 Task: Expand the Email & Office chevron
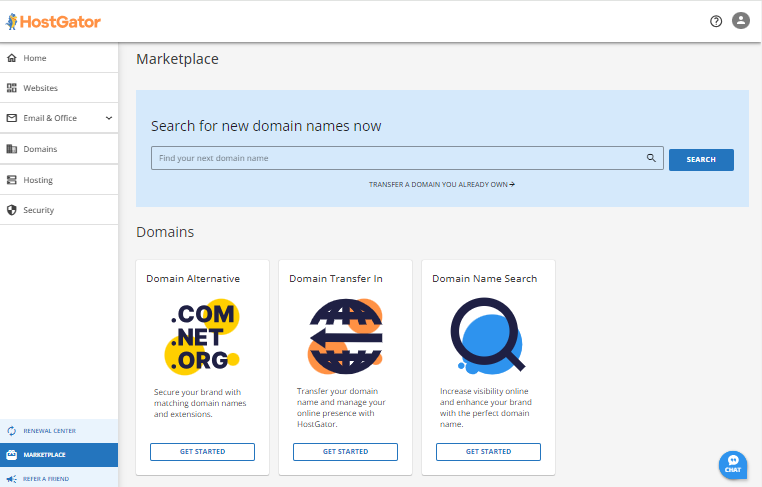[109, 118]
